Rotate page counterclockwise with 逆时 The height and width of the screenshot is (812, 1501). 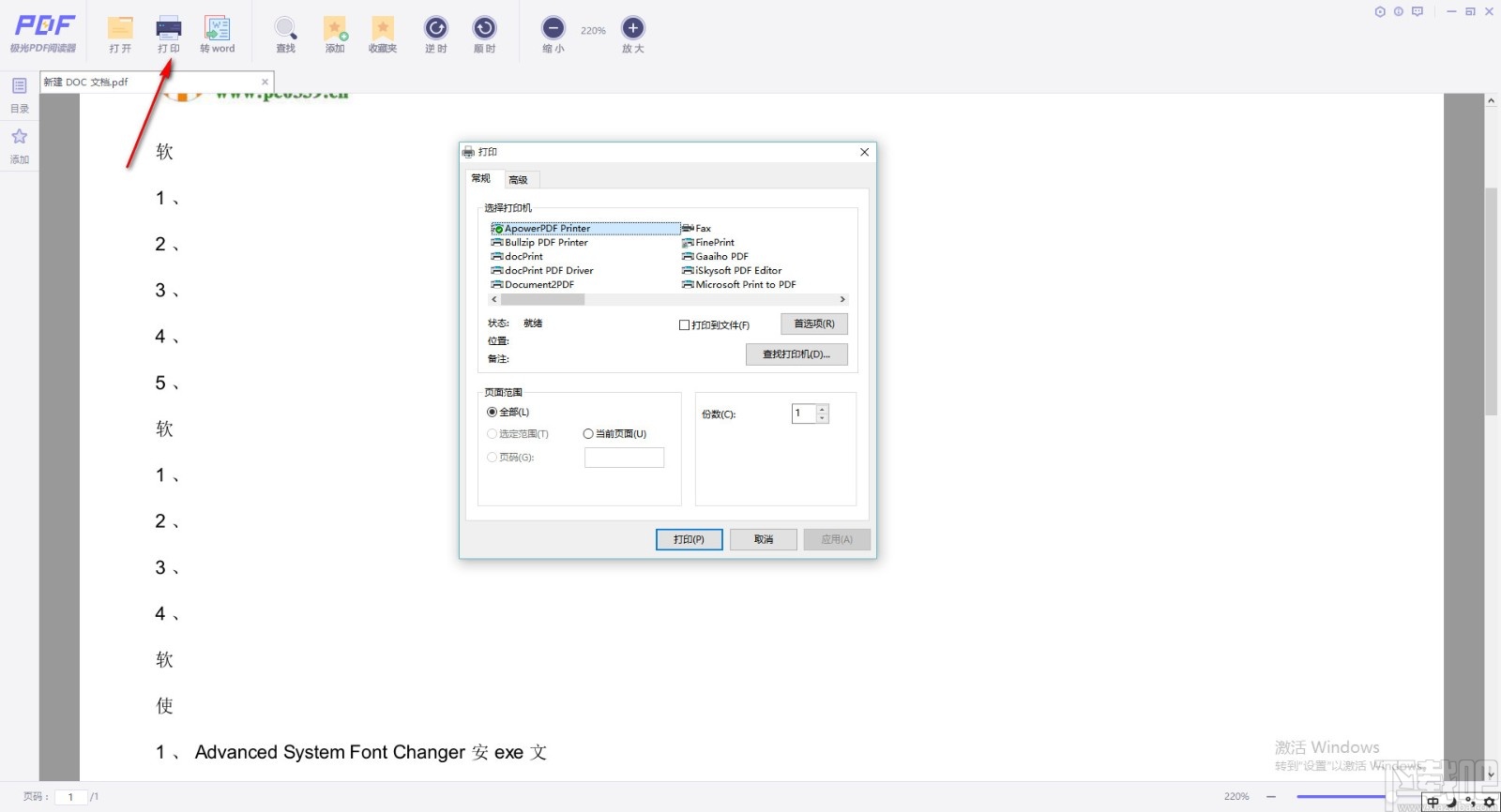(436, 35)
